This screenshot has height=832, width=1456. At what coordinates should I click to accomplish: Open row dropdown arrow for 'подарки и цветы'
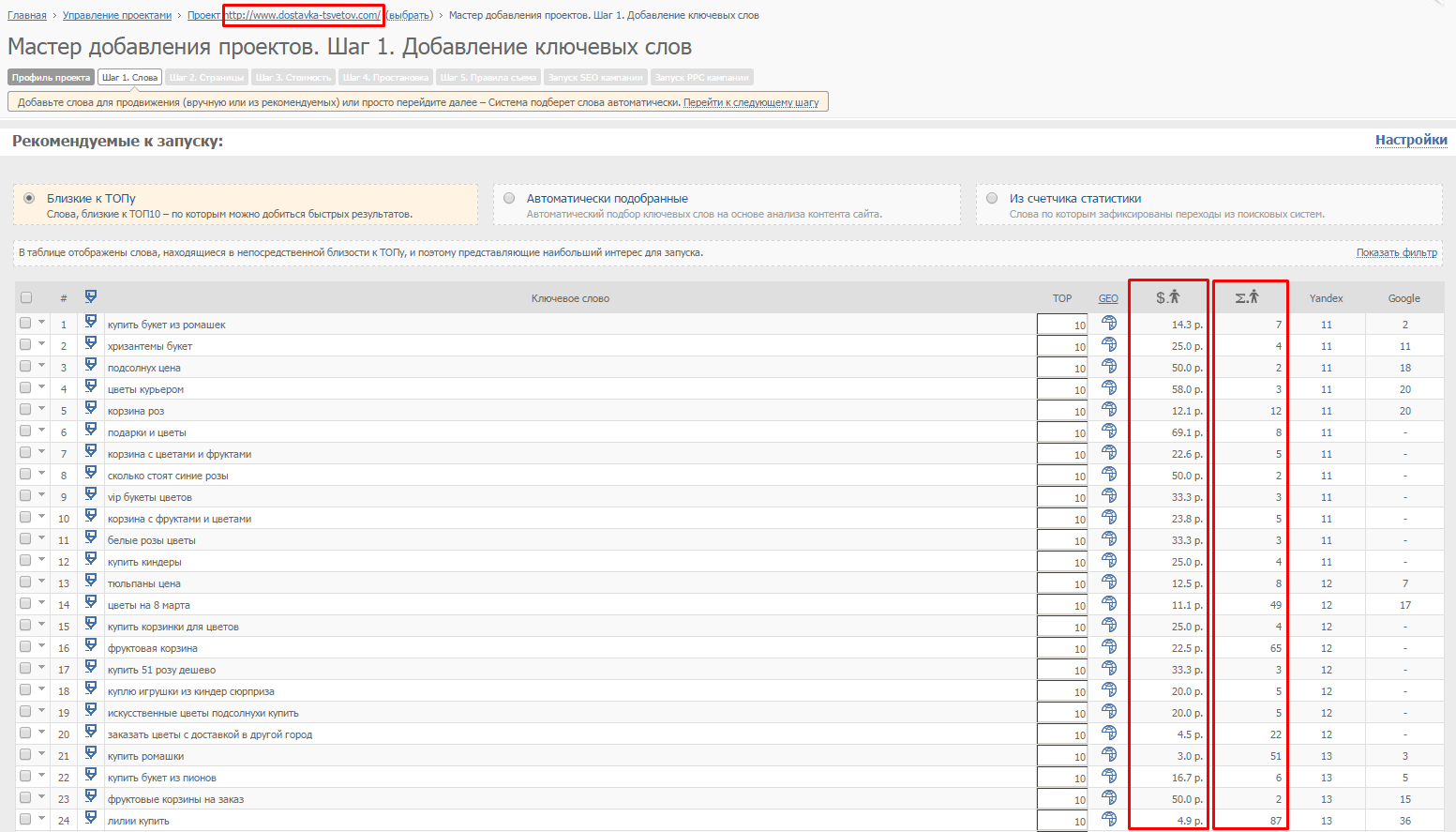42,431
